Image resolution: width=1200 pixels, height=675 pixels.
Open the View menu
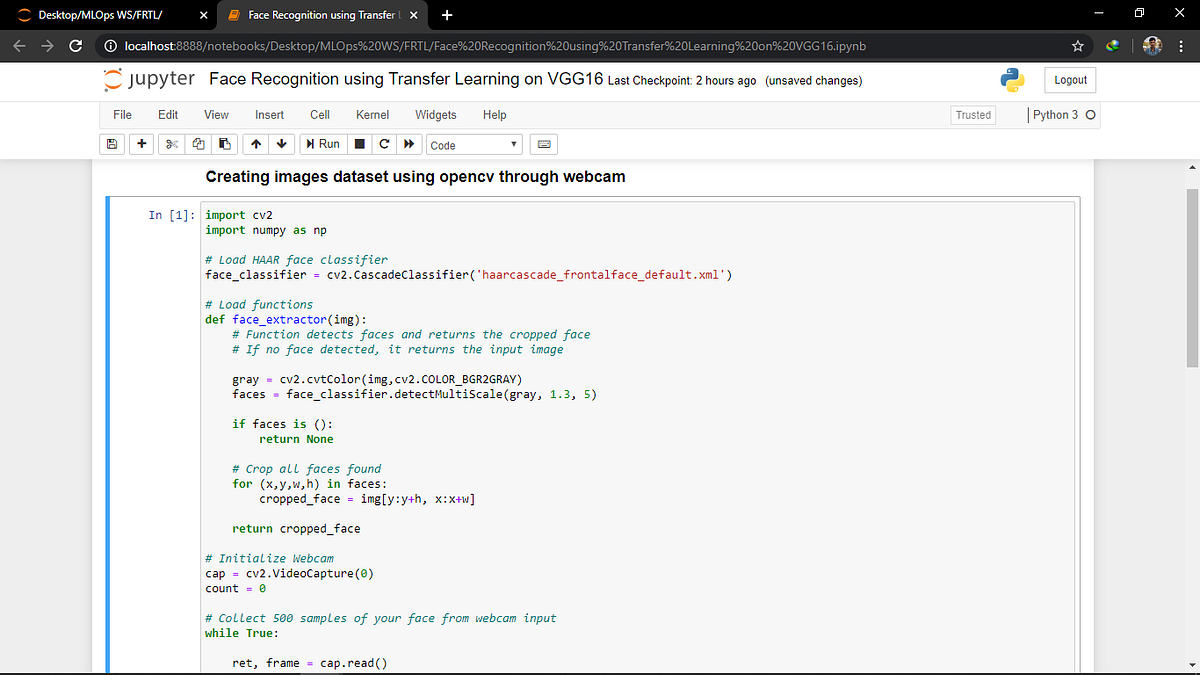coord(216,115)
